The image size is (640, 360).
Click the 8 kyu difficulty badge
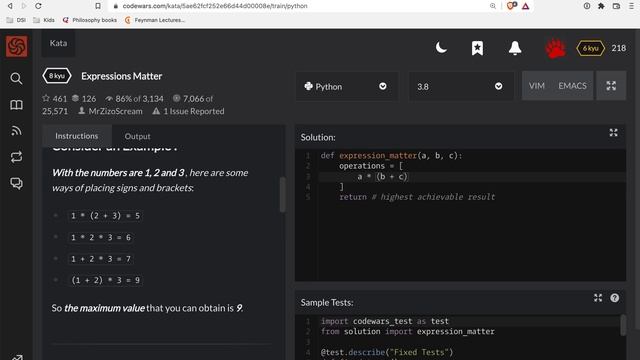pyautogui.click(x=57, y=76)
